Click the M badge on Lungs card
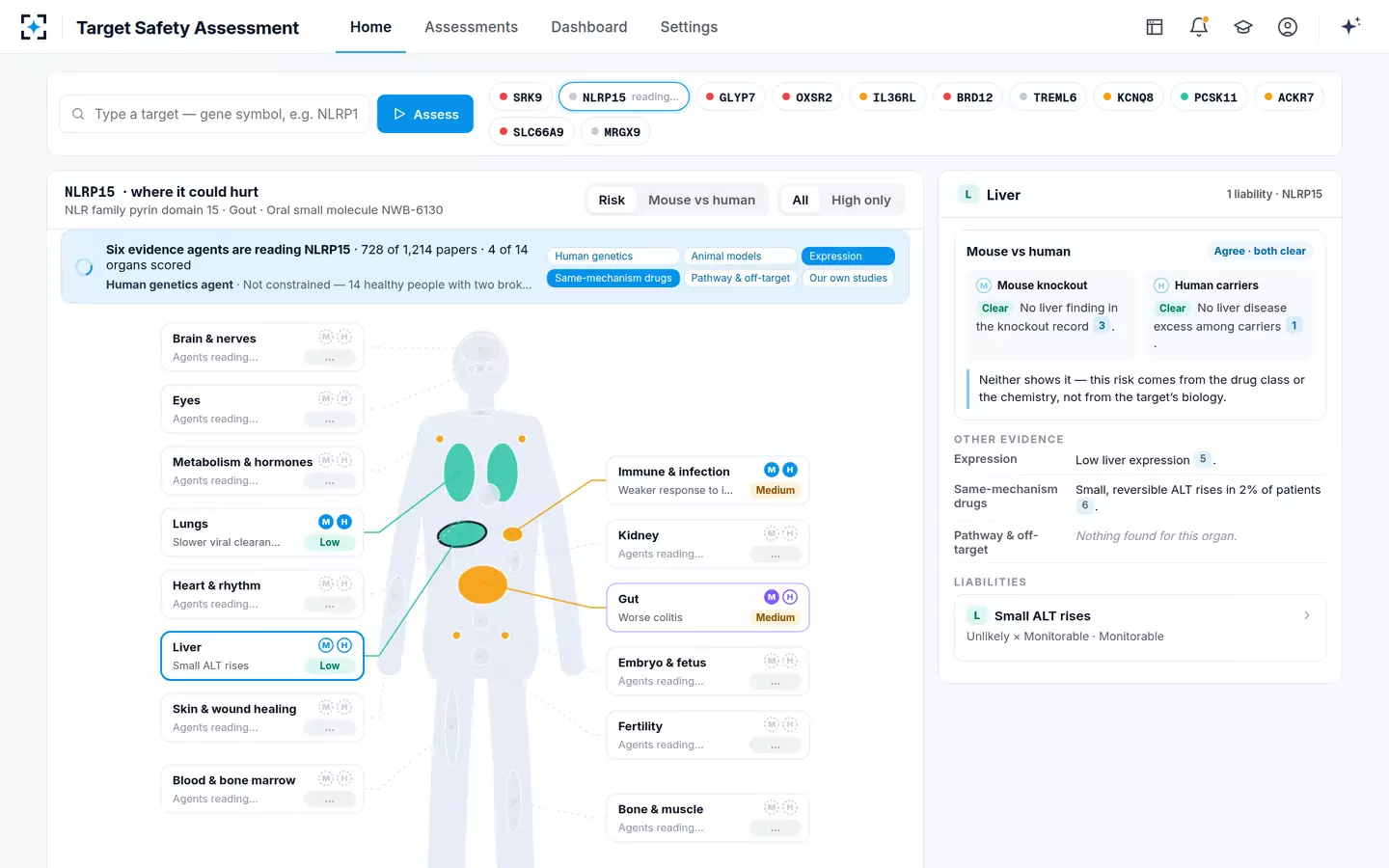Image resolution: width=1389 pixels, height=868 pixels. (326, 522)
